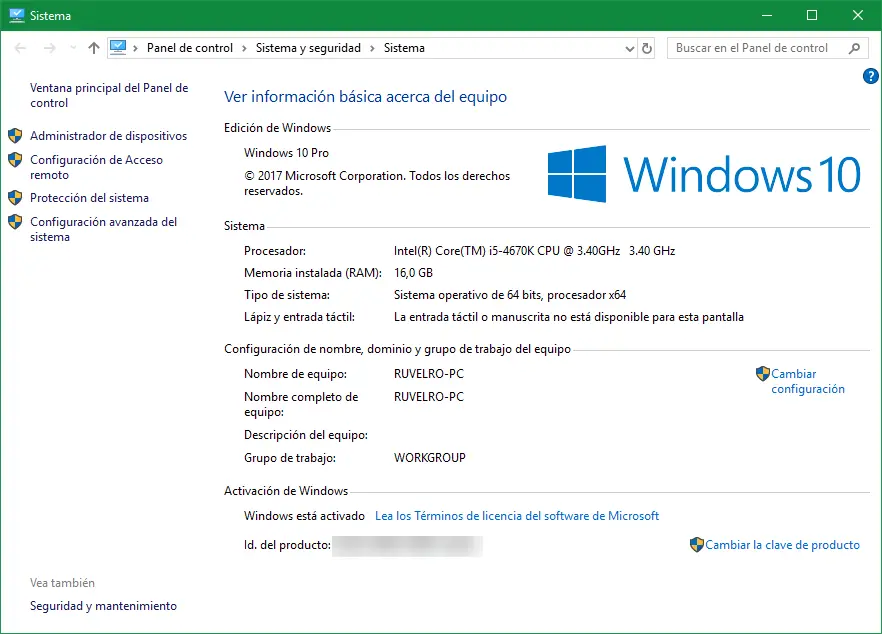Open Administrador de dispositivos link
Viewport: 882px width, 634px height.
[109, 136]
